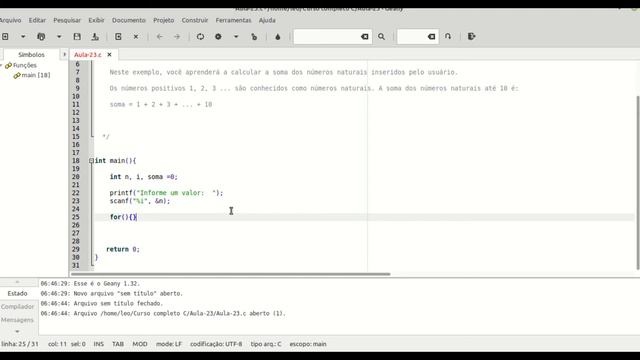640x360 pixels.
Task: Navigate forward arrow in toolbar
Action: tap(177, 37)
